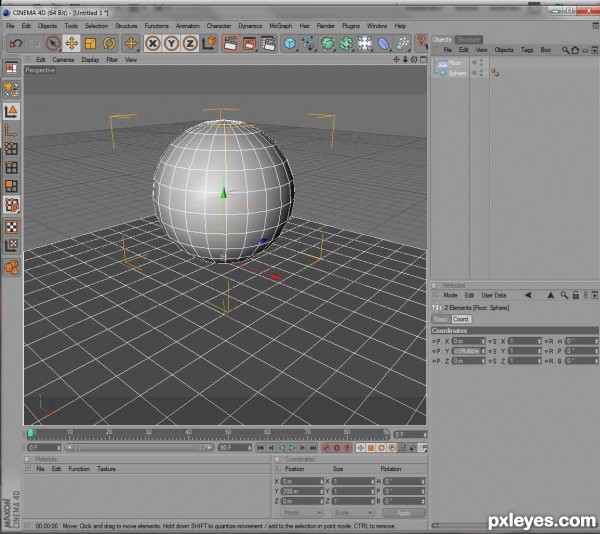Switch to Model mode in sidebar
The image size is (600, 534).
point(11,112)
